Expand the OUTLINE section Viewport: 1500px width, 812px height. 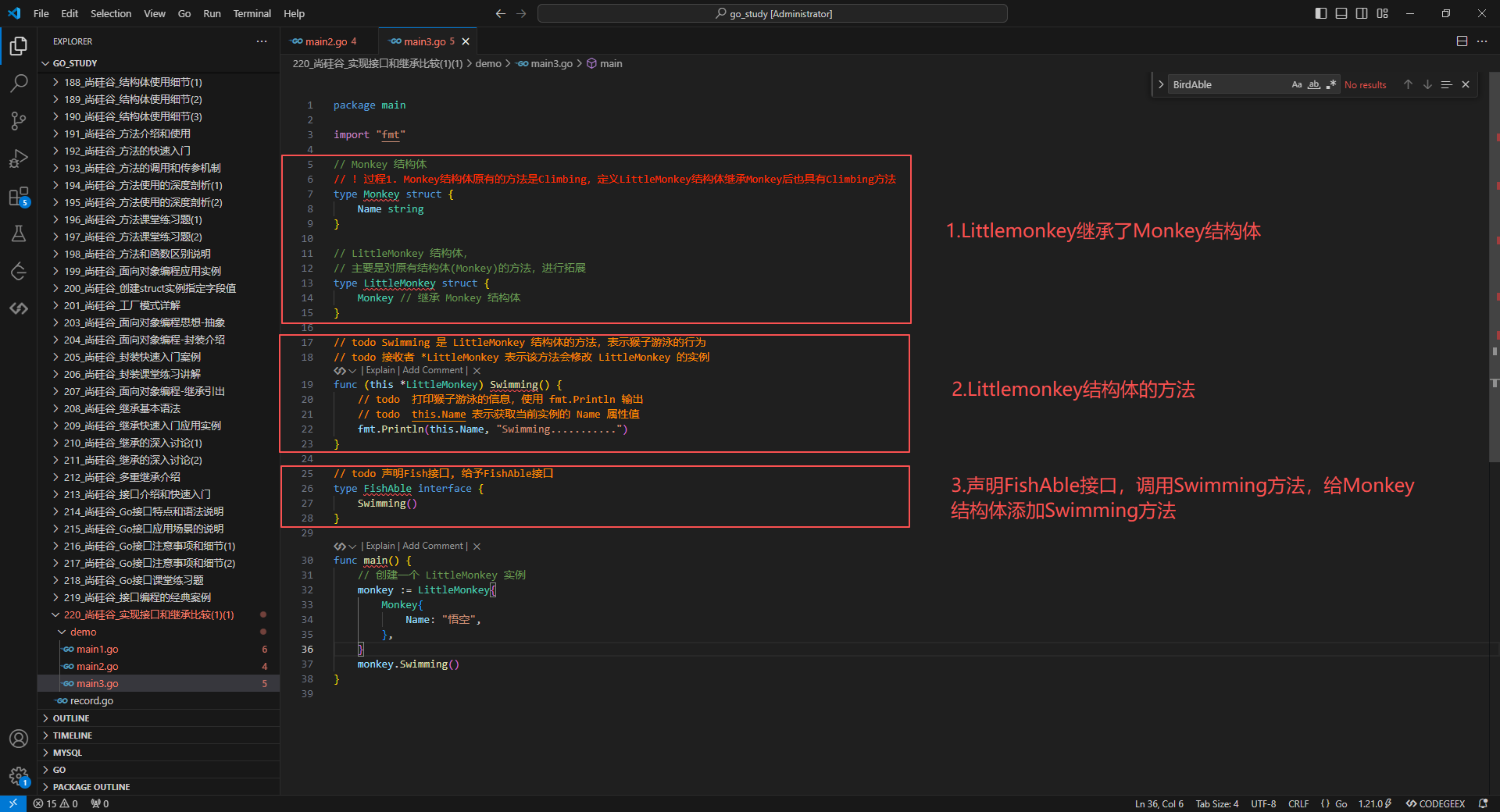pyautogui.click(x=159, y=718)
